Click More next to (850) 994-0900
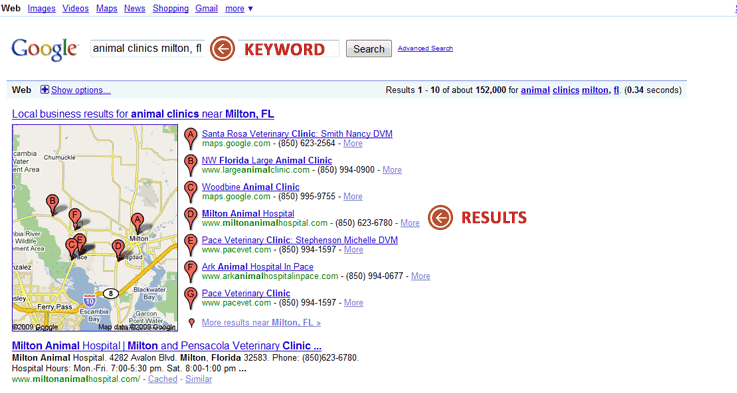 (392, 170)
